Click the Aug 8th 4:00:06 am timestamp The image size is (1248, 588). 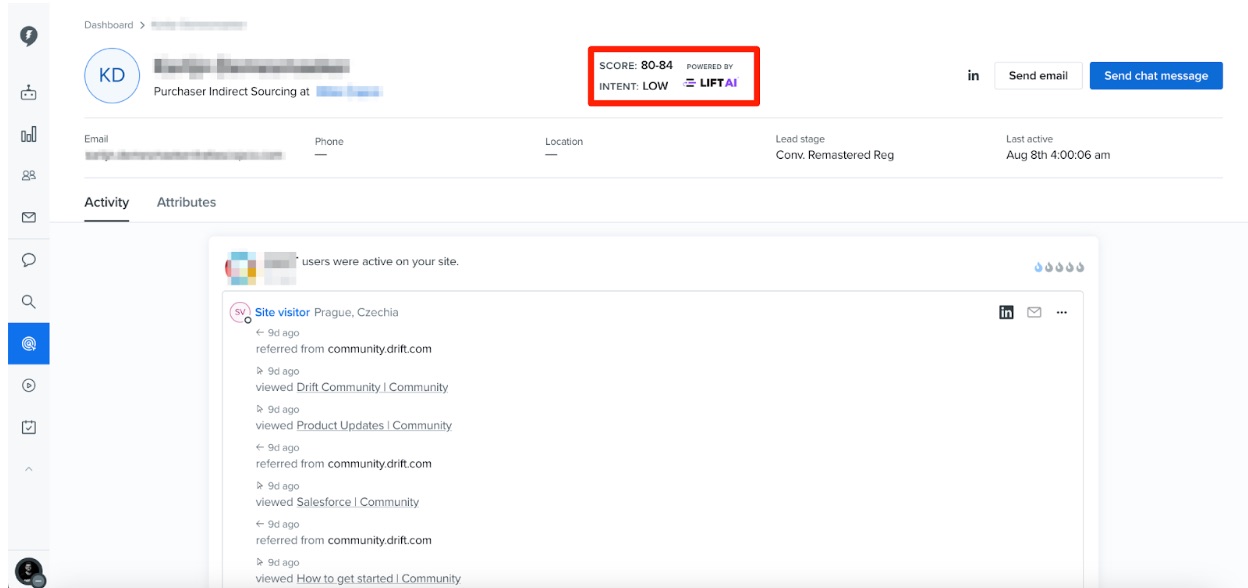click(1058, 155)
